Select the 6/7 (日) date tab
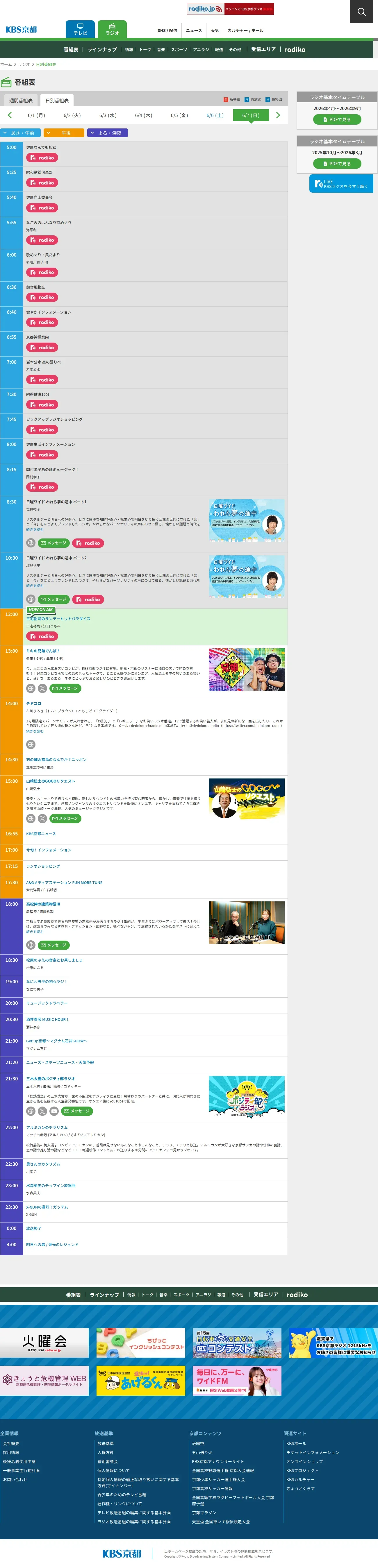 [x=251, y=115]
